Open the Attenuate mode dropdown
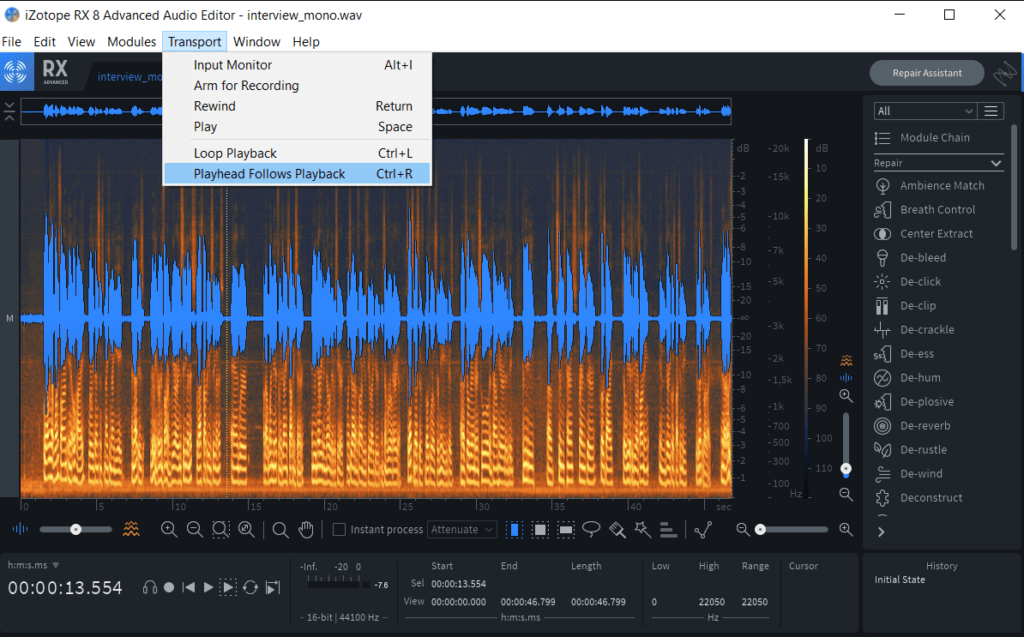 [462, 530]
